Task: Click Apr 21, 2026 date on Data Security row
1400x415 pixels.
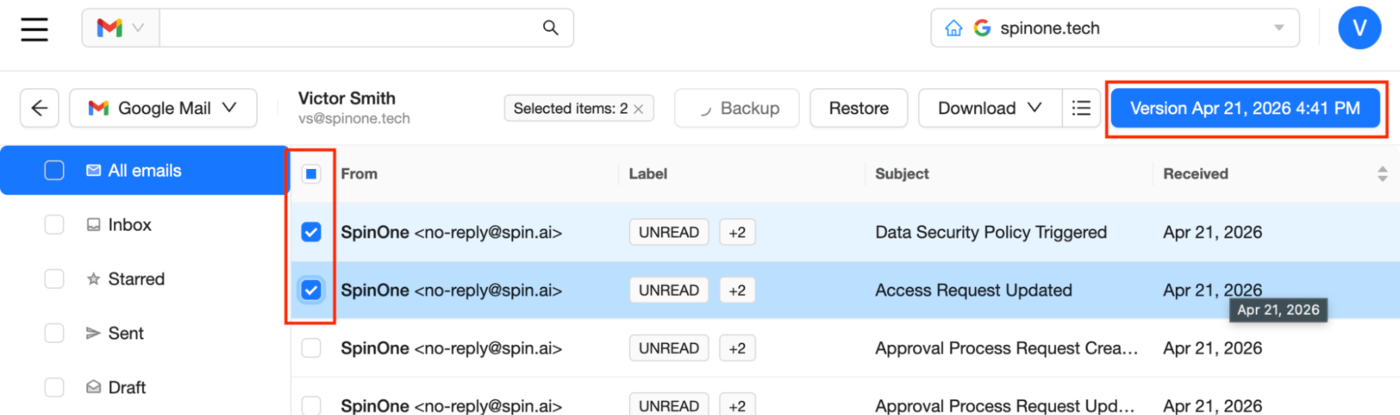Action: tap(1212, 232)
